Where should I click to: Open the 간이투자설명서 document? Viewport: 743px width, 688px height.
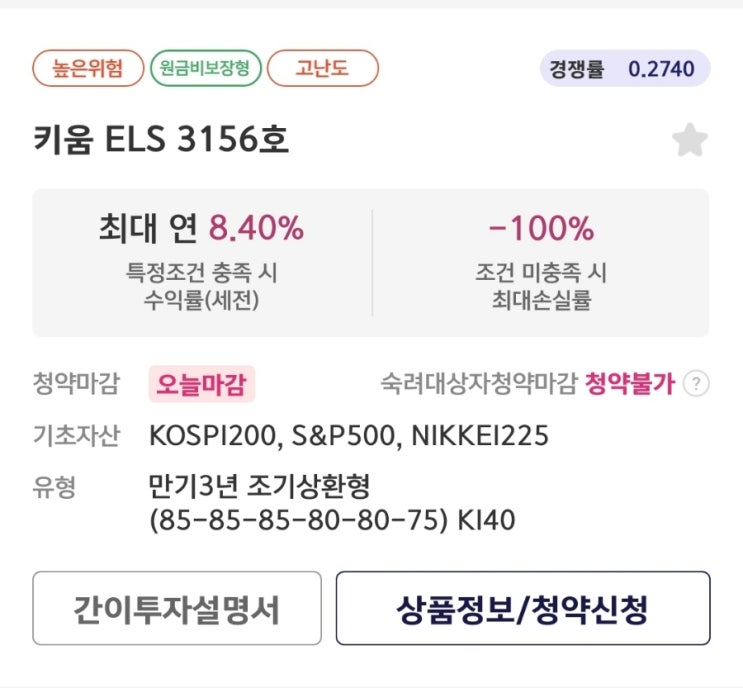[177, 608]
